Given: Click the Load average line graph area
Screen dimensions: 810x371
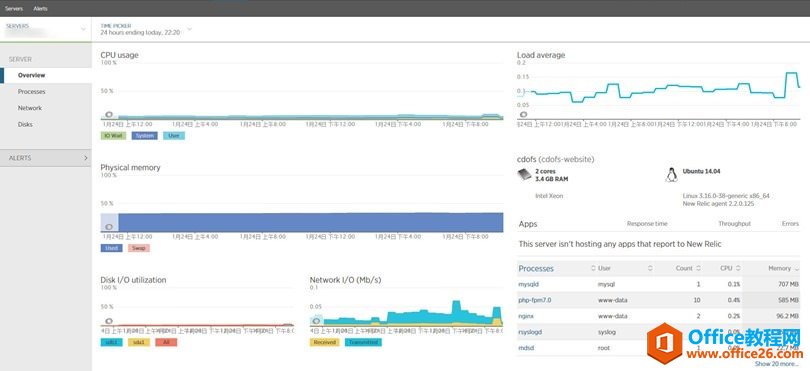Looking at the screenshot, I should (658, 90).
